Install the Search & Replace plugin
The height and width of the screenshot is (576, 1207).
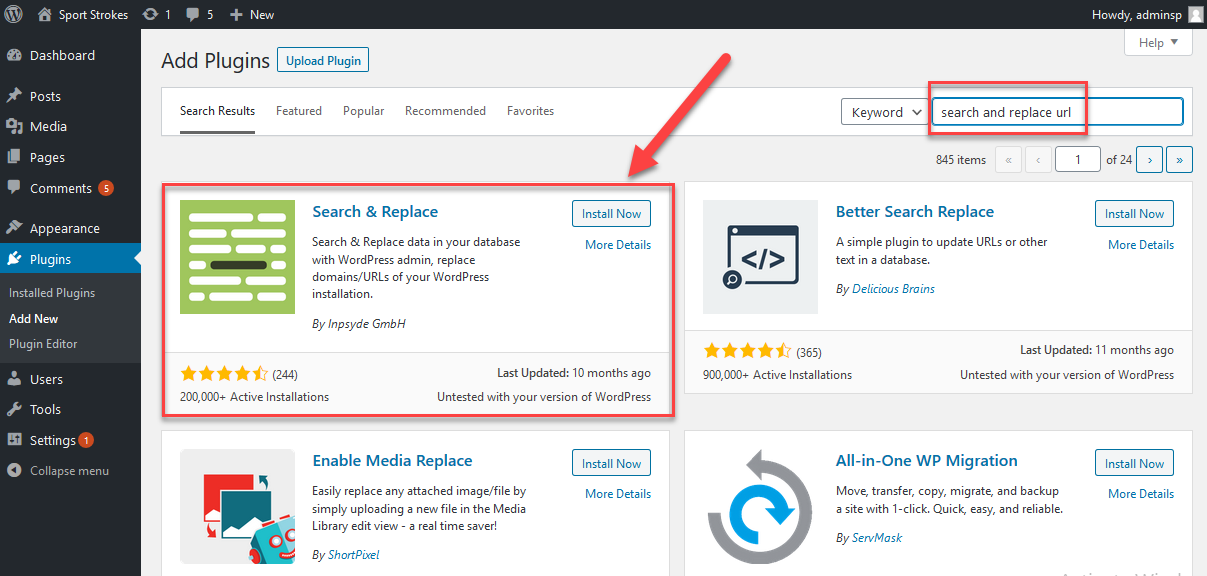611,213
